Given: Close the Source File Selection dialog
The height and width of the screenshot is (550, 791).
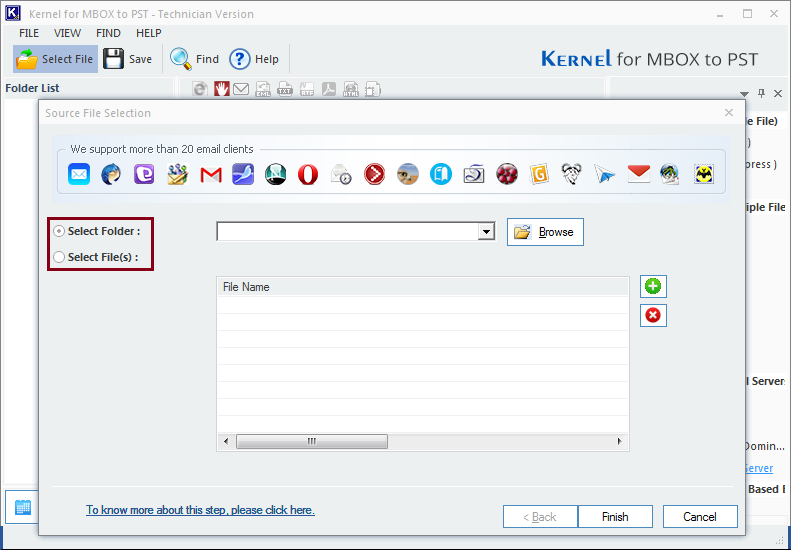Looking at the screenshot, I should pyautogui.click(x=729, y=113).
